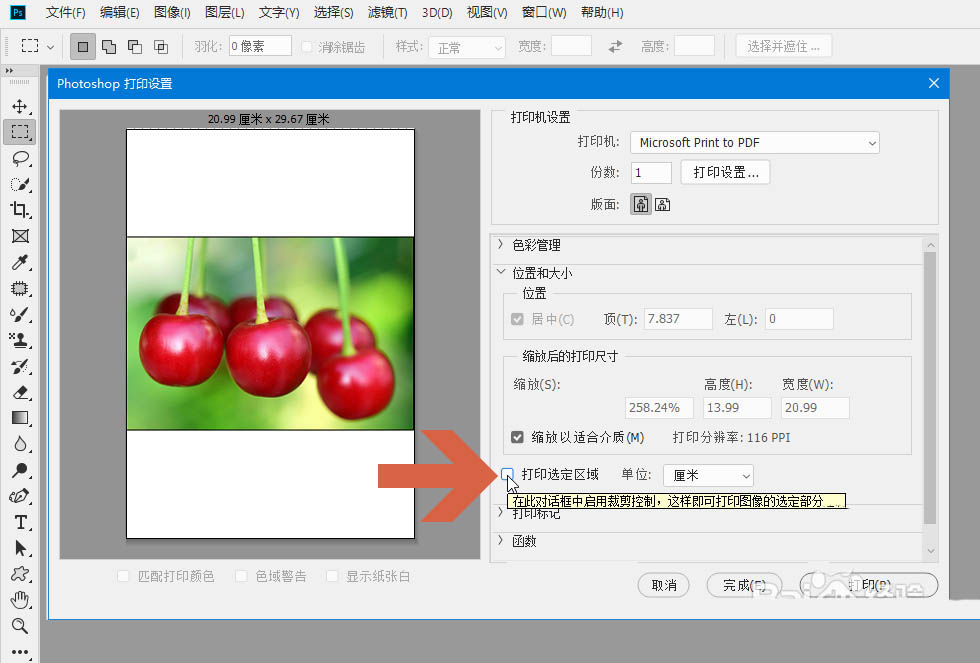Choose portrait page orientation
The image size is (980, 663).
pyautogui.click(x=641, y=204)
